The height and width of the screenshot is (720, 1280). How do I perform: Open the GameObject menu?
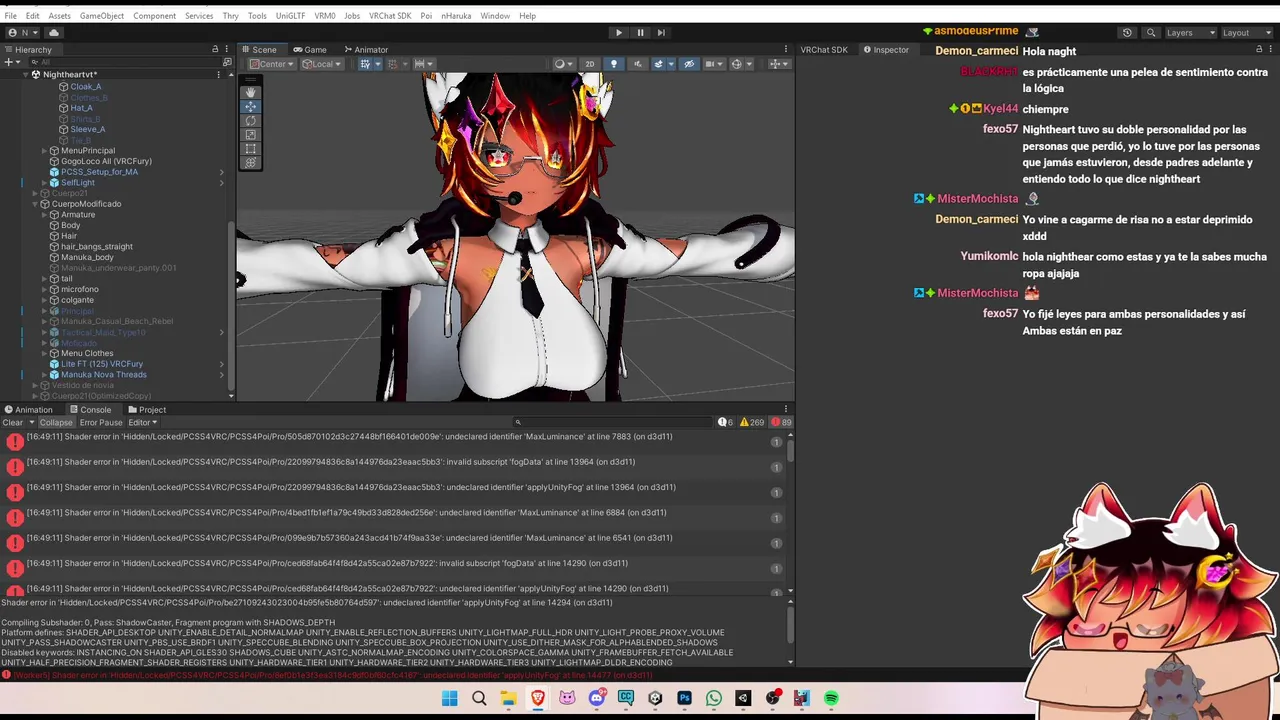point(102,16)
